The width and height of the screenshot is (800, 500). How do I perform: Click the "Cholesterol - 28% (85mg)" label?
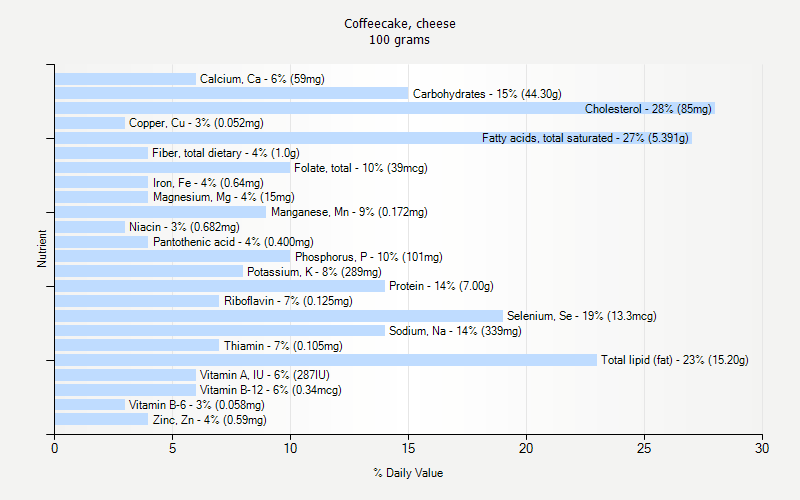coord(648,109)
